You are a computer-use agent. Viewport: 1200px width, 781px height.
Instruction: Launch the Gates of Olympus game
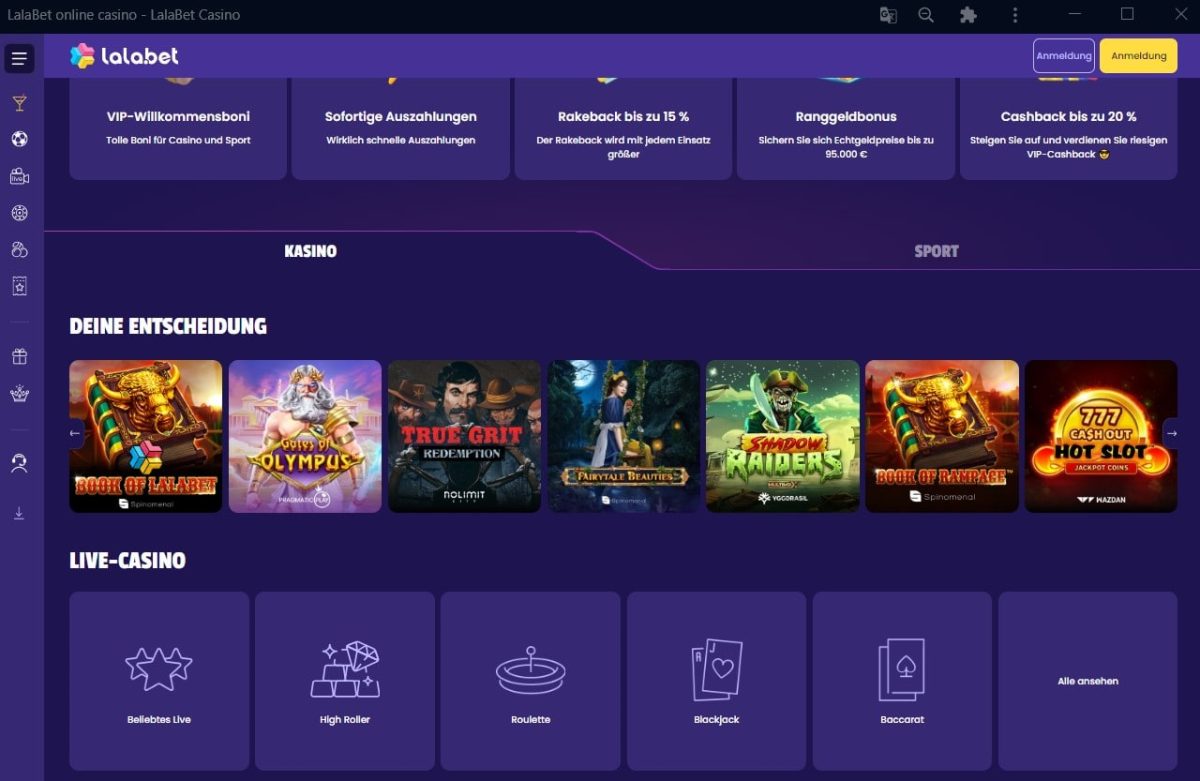[305, 436]
